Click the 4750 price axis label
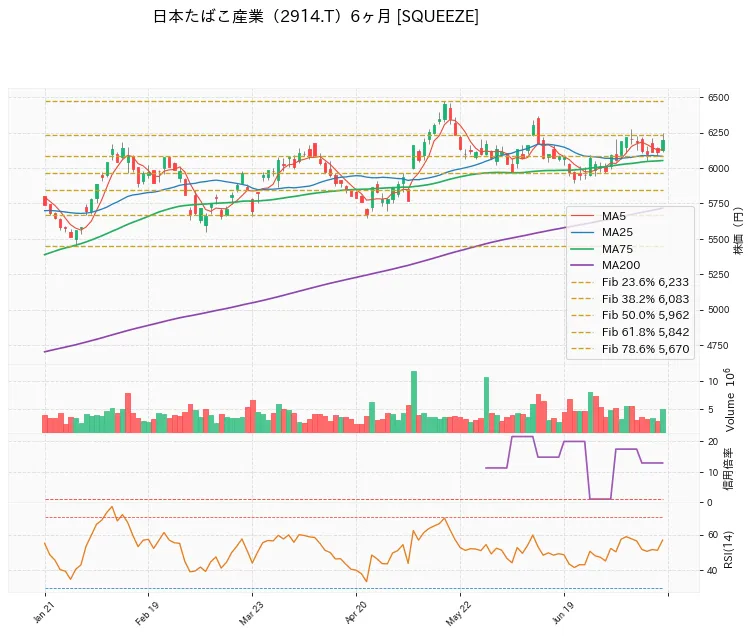 coord(718,345)
